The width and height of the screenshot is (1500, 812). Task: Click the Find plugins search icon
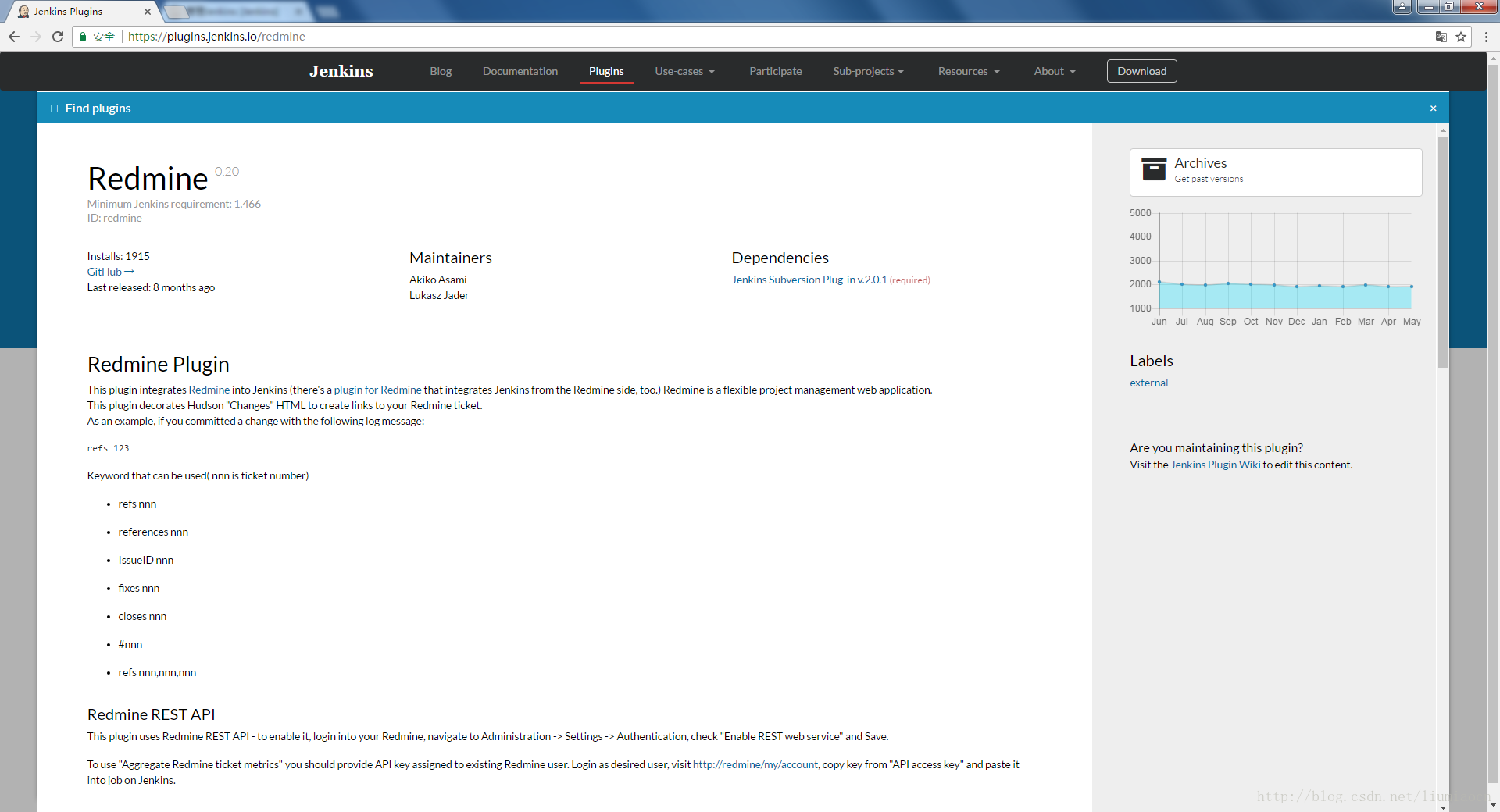tap(54, 109)
